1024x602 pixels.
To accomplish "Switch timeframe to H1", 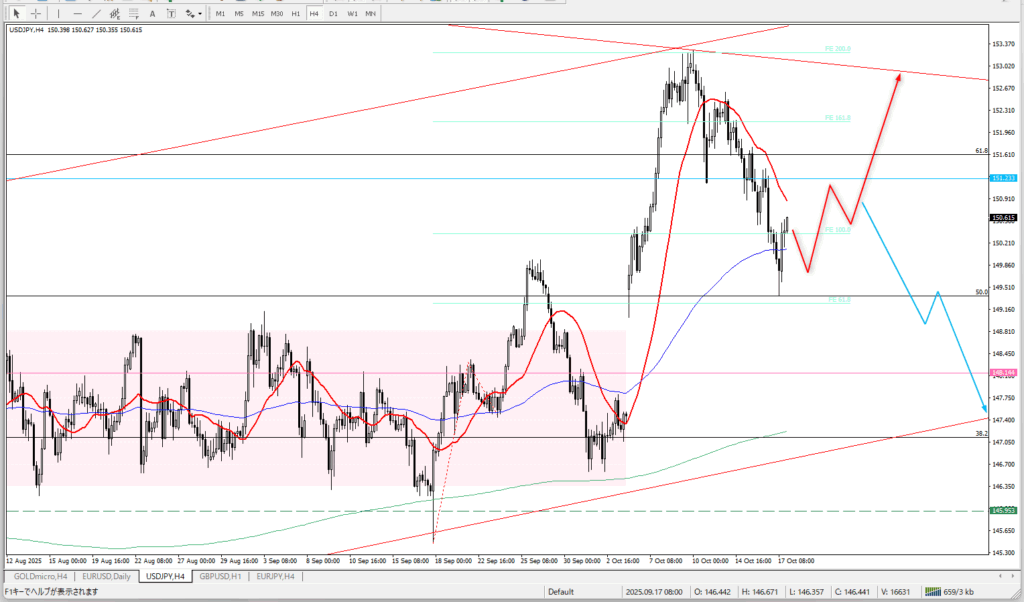I will pos(295,13).
